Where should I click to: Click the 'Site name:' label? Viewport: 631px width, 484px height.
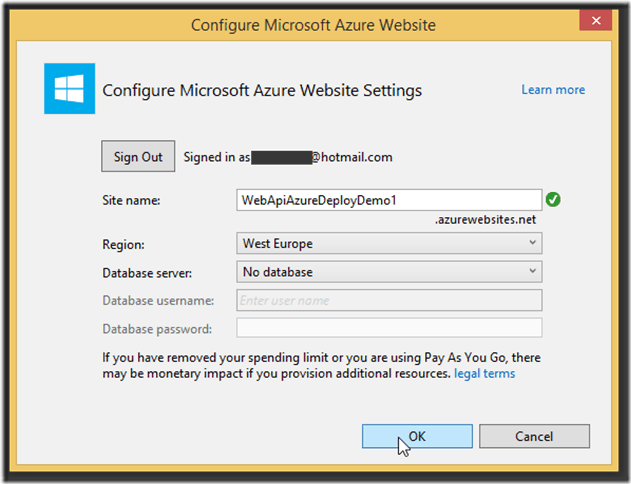[x=131, y=200]
